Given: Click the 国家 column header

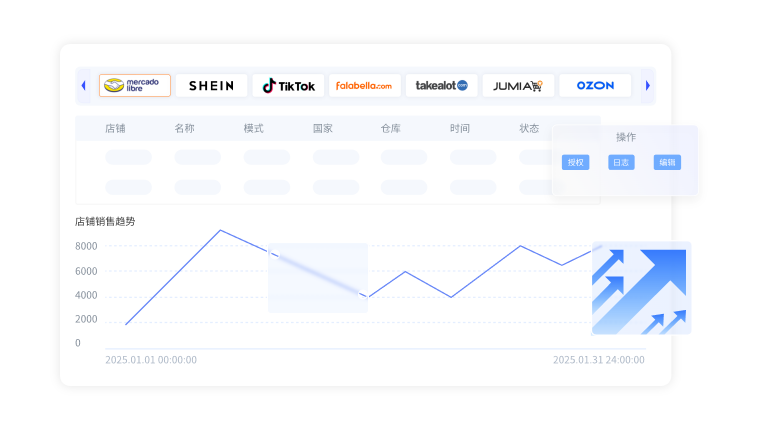Looking at the screenshot, I should [323, 128].
